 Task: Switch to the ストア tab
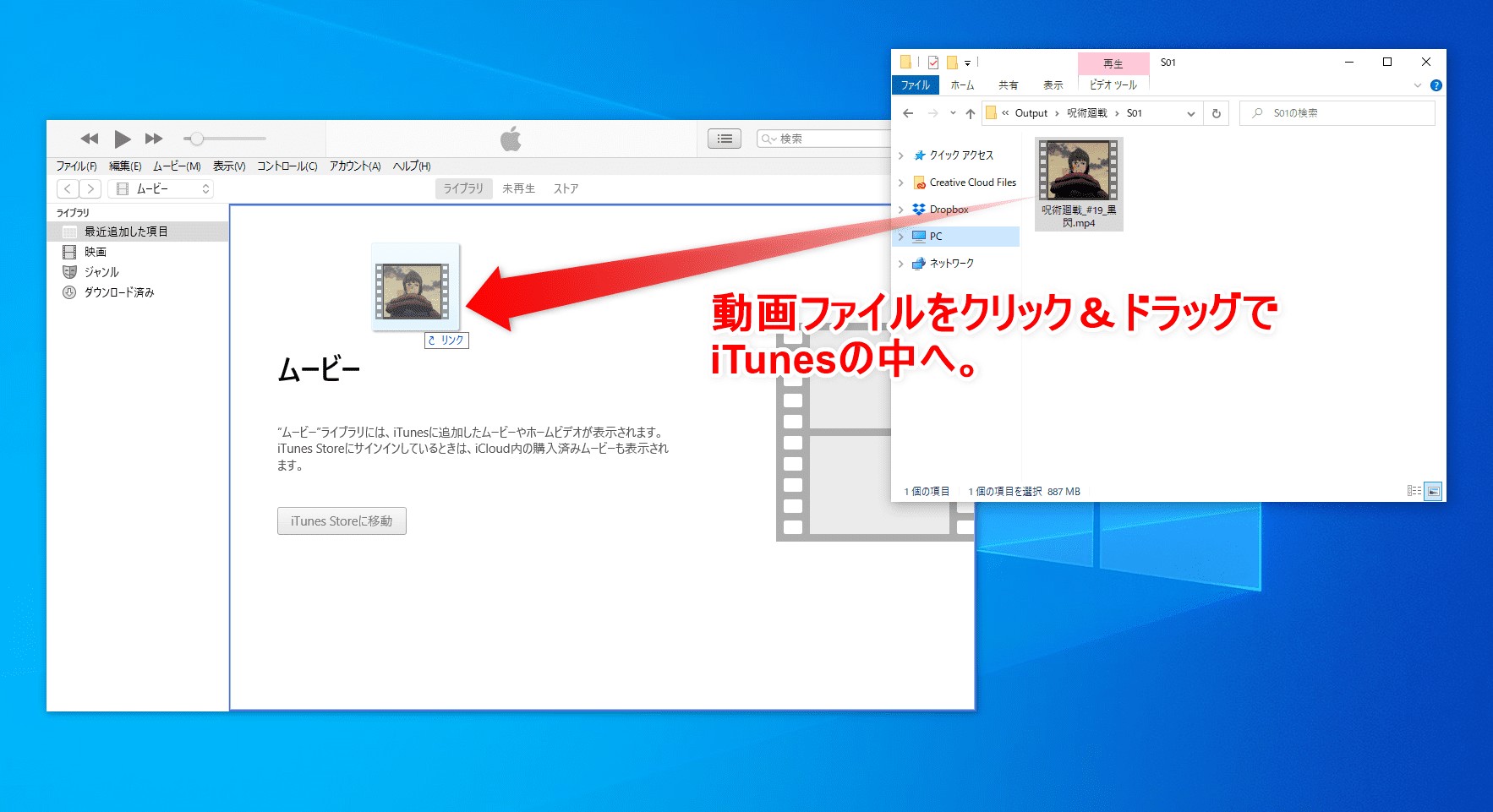tap(566, 188)
